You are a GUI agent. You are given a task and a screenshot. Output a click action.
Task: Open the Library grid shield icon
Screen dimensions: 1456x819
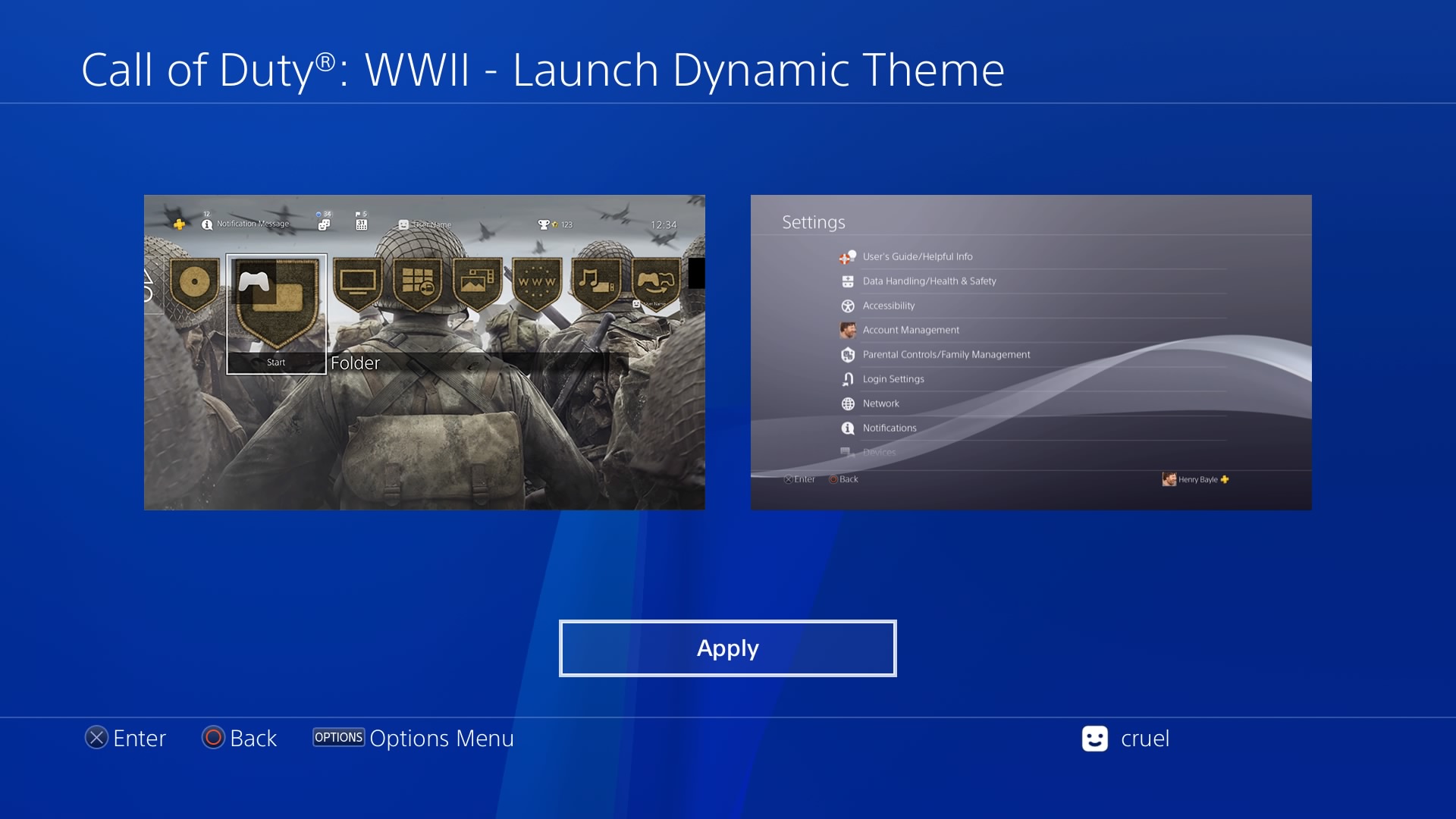pos(418,284)
